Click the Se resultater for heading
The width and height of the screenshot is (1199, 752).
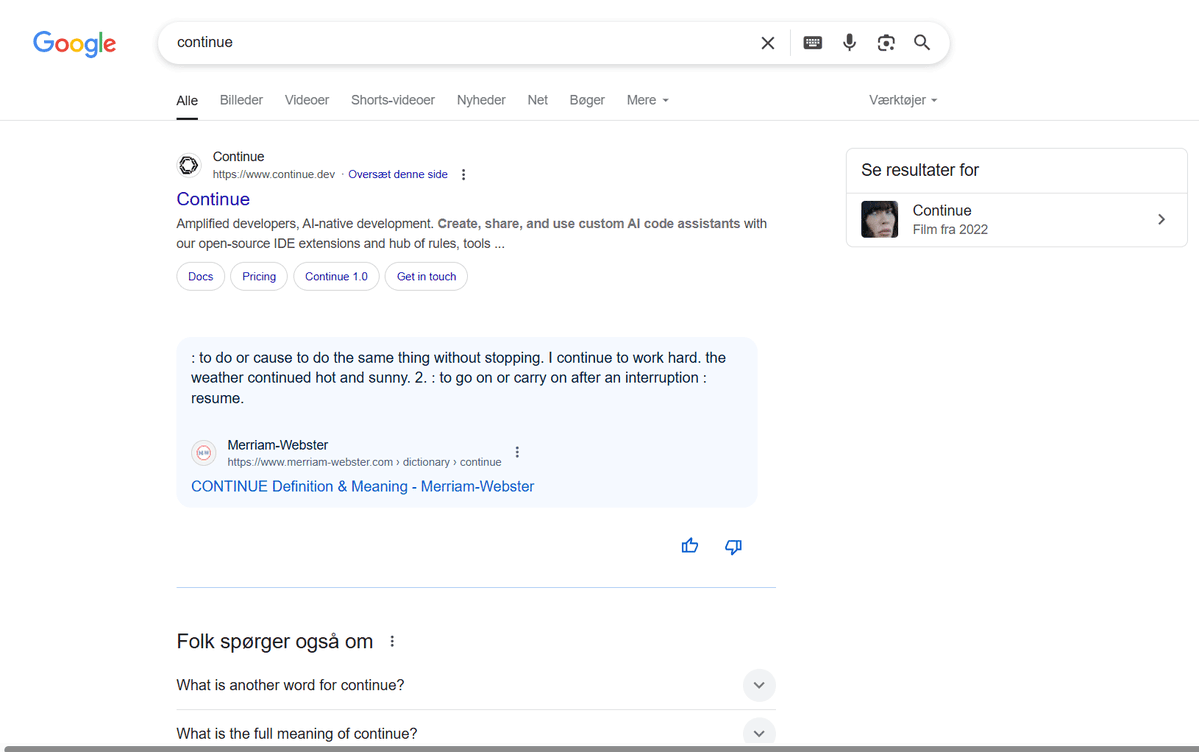pos(920,170)
